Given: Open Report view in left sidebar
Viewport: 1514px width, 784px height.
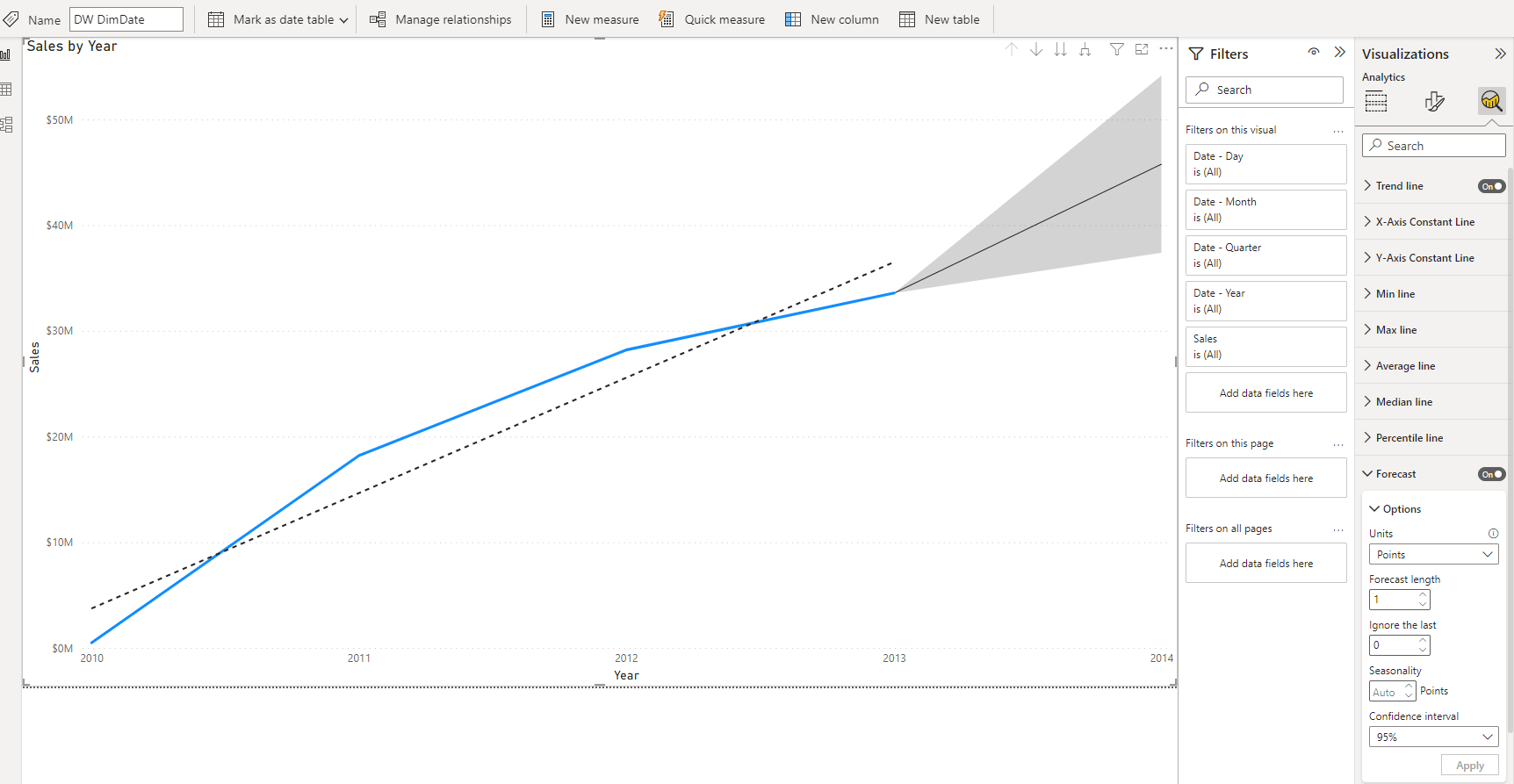Looking at the screenshot, I should (x=6, y=54).
